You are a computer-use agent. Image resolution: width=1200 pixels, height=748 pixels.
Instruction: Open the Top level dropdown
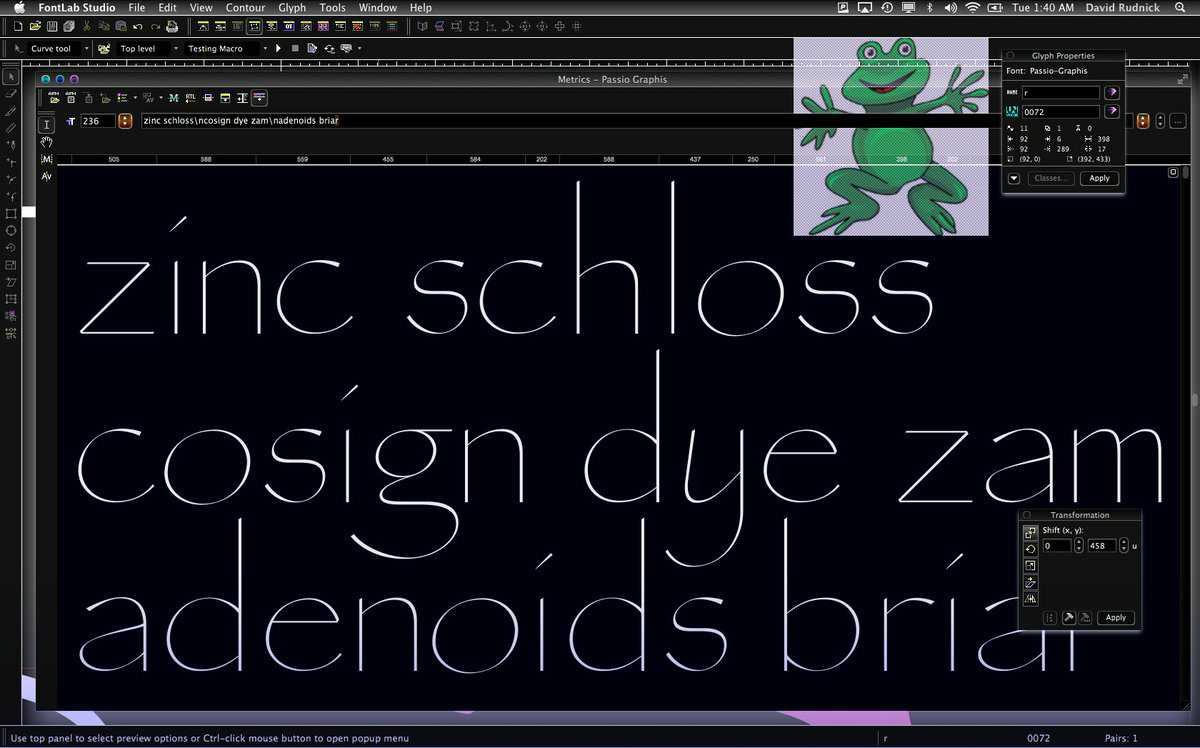click(176, 48)
